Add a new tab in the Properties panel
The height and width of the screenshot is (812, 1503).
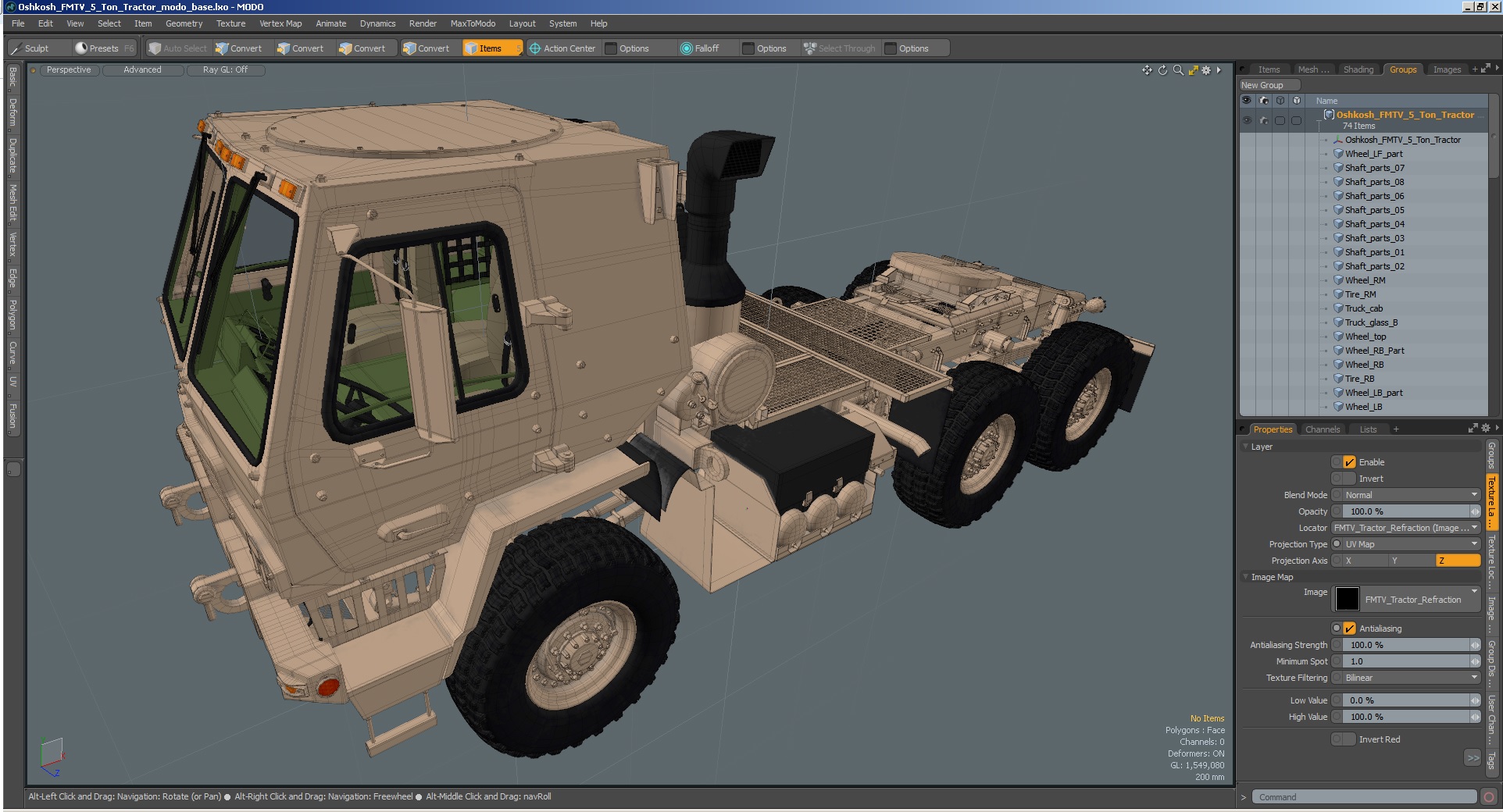coord(1396,429)
